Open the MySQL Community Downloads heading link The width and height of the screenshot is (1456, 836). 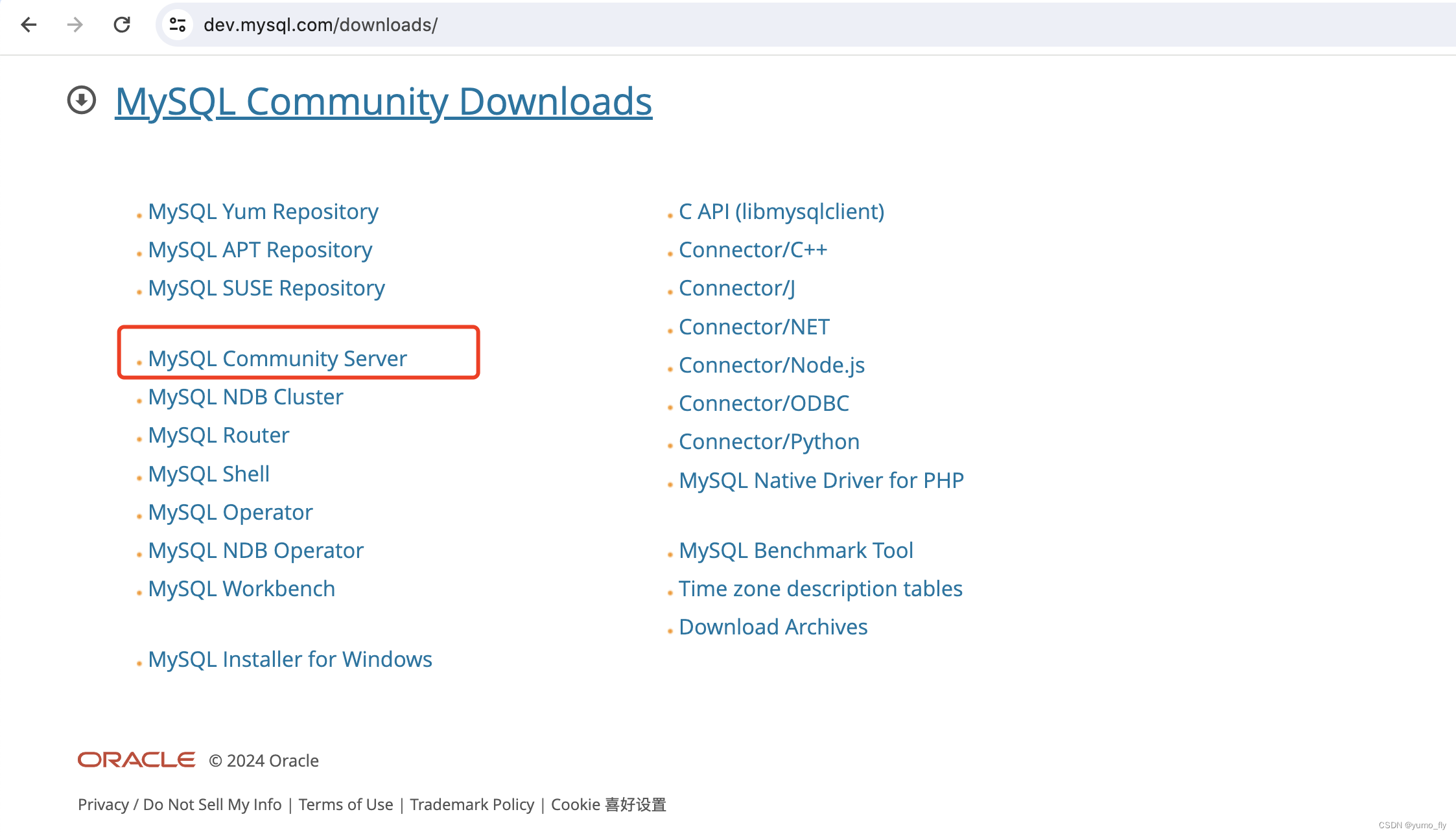[x=384, y=101]
